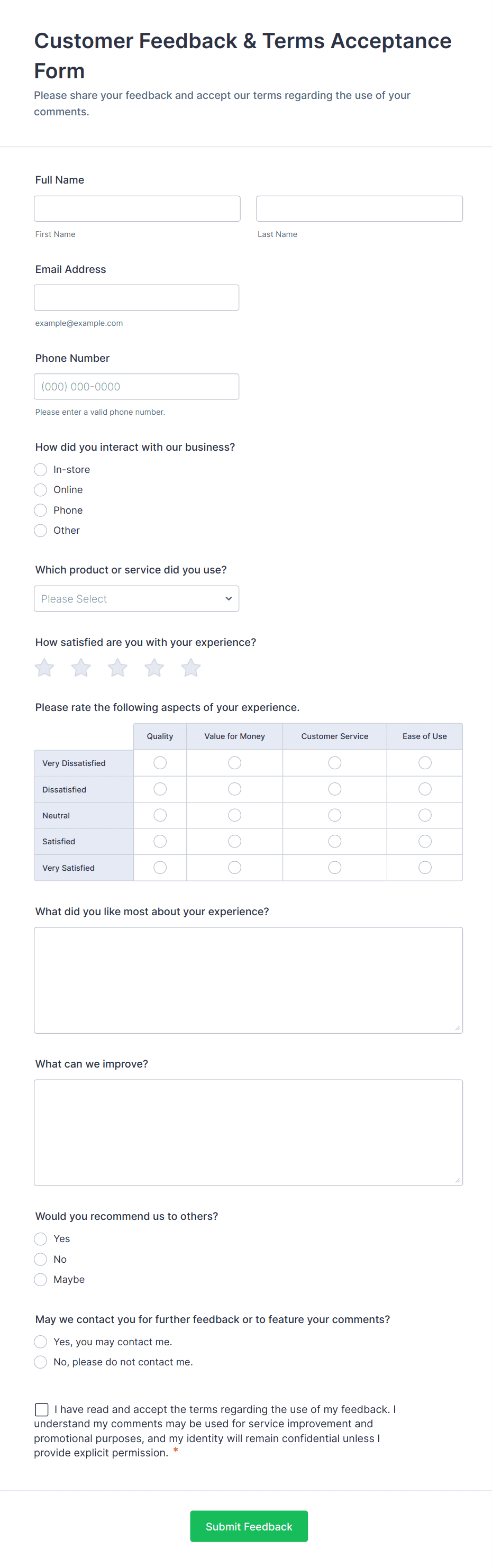The image size is (492, 1568).
Task: Click the resize handle of the liked-most textarea
Action: [457, 1028]
